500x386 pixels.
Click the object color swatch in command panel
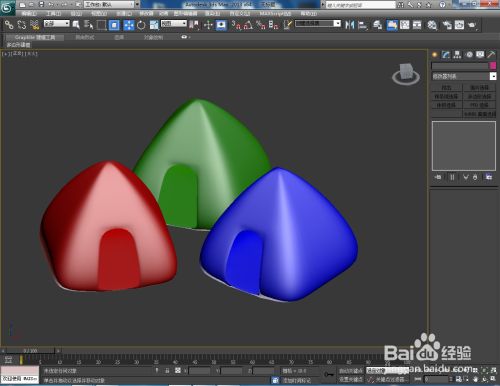click(x=493, y=66)
